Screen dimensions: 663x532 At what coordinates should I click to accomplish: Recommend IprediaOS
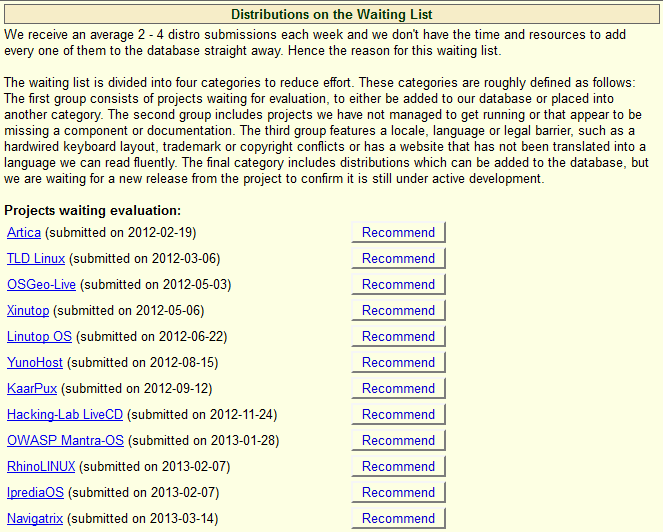[x=398, y=492]
